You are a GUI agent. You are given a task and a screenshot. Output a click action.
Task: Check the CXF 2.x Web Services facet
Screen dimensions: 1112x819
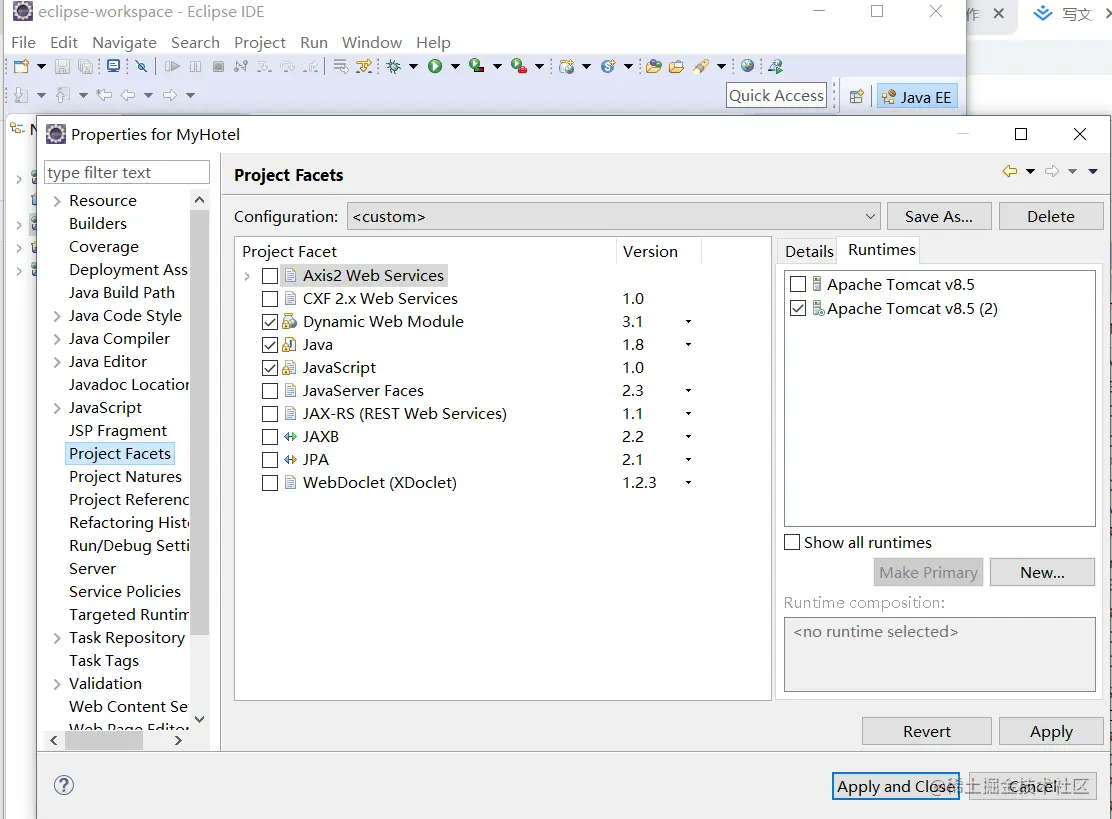pos(269,299)
